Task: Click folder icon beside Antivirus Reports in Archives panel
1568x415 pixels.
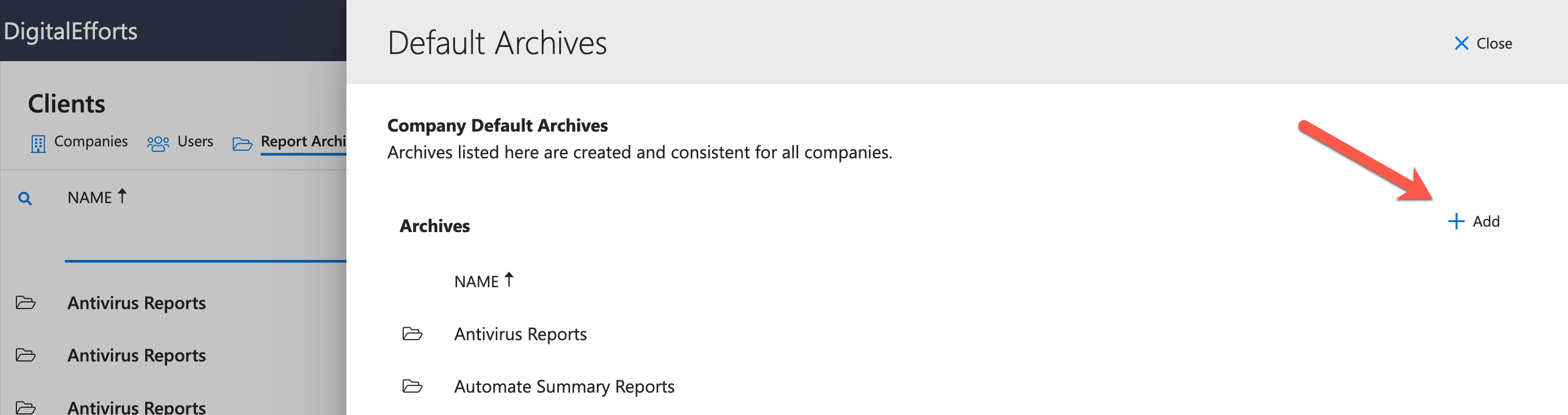Action: (x=412, y=334)
